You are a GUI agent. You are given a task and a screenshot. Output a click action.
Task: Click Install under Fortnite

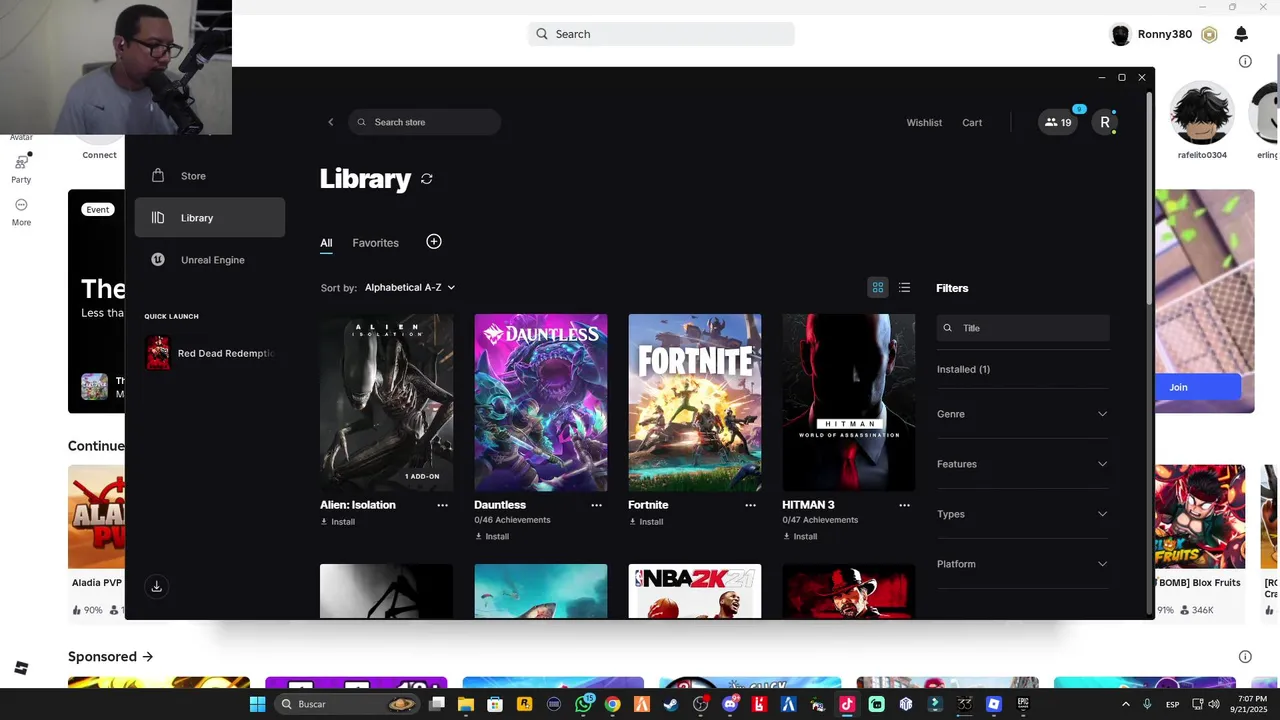[646, 522]
